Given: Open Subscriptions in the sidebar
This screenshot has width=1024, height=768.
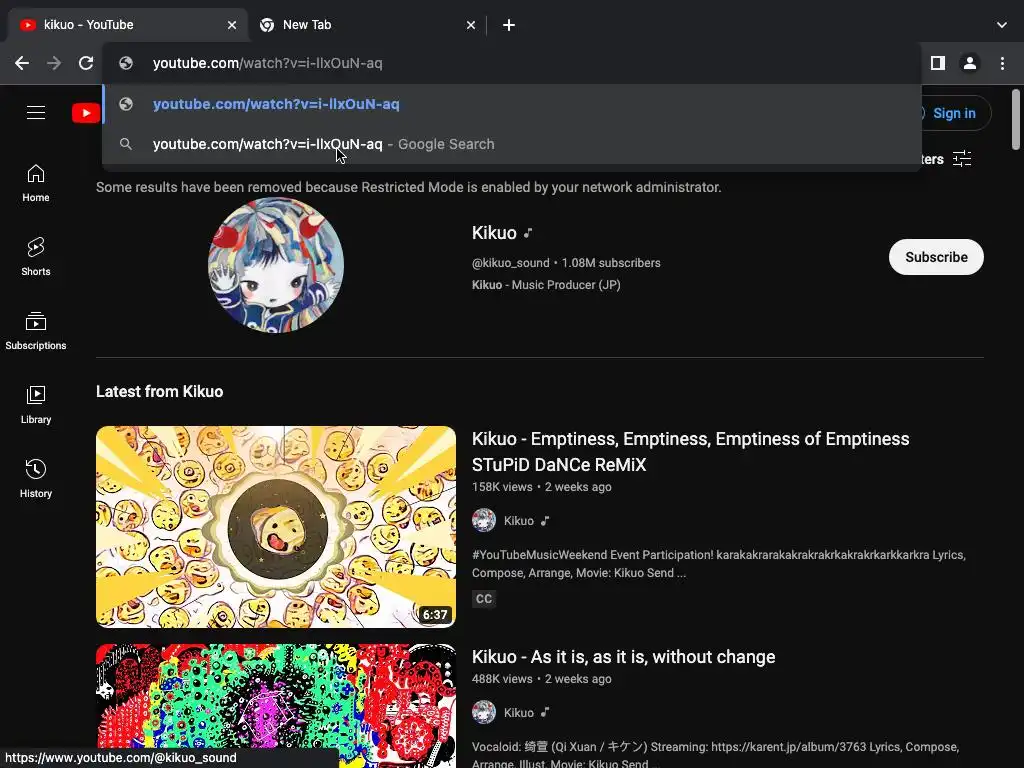Looking at the screenshot, I should pyautogui.click(x=36, y=331).
